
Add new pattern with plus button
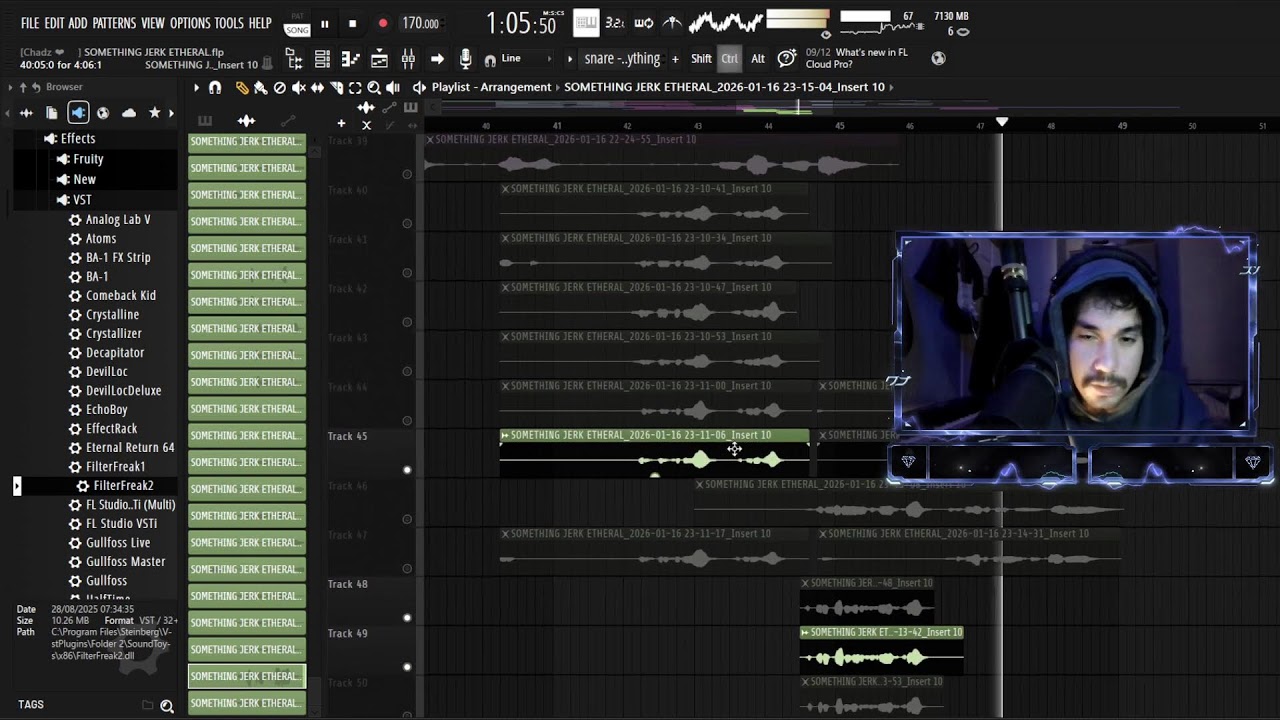(x=675, y=59)
